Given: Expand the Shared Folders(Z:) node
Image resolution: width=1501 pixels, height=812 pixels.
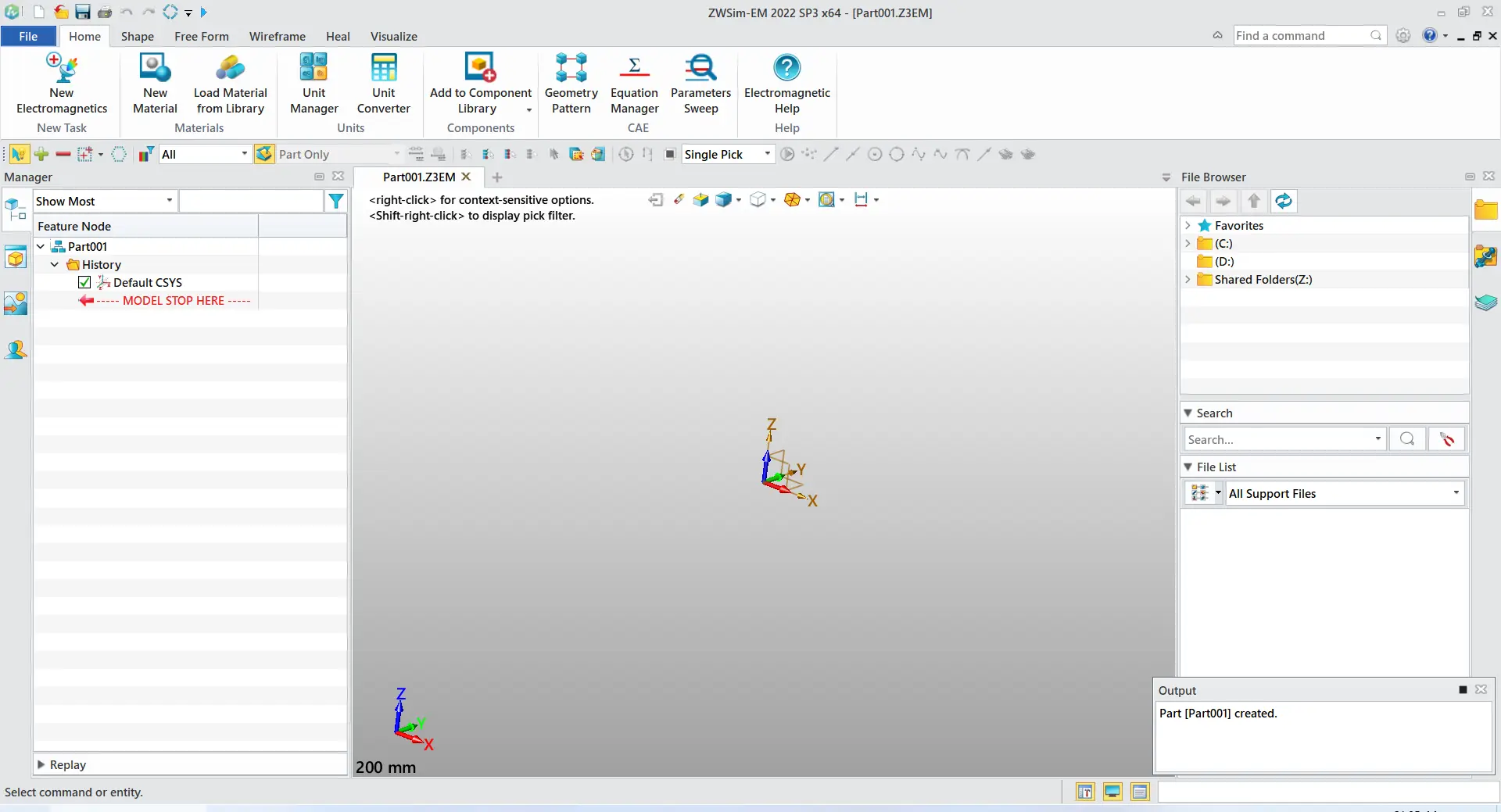Looking at the screenshot, I should 1188,279.
